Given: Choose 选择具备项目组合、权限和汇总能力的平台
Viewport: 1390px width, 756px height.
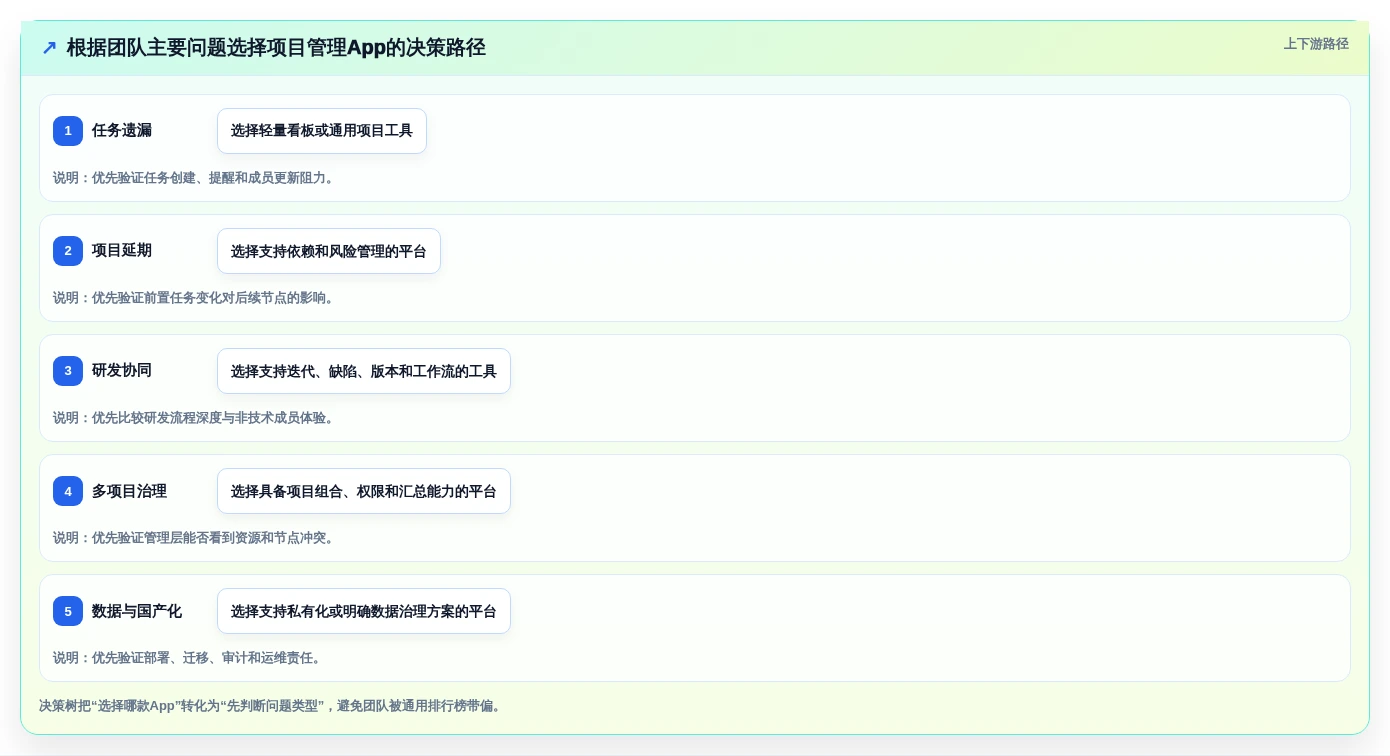Looking at the screenshot, I should [364, 491].
